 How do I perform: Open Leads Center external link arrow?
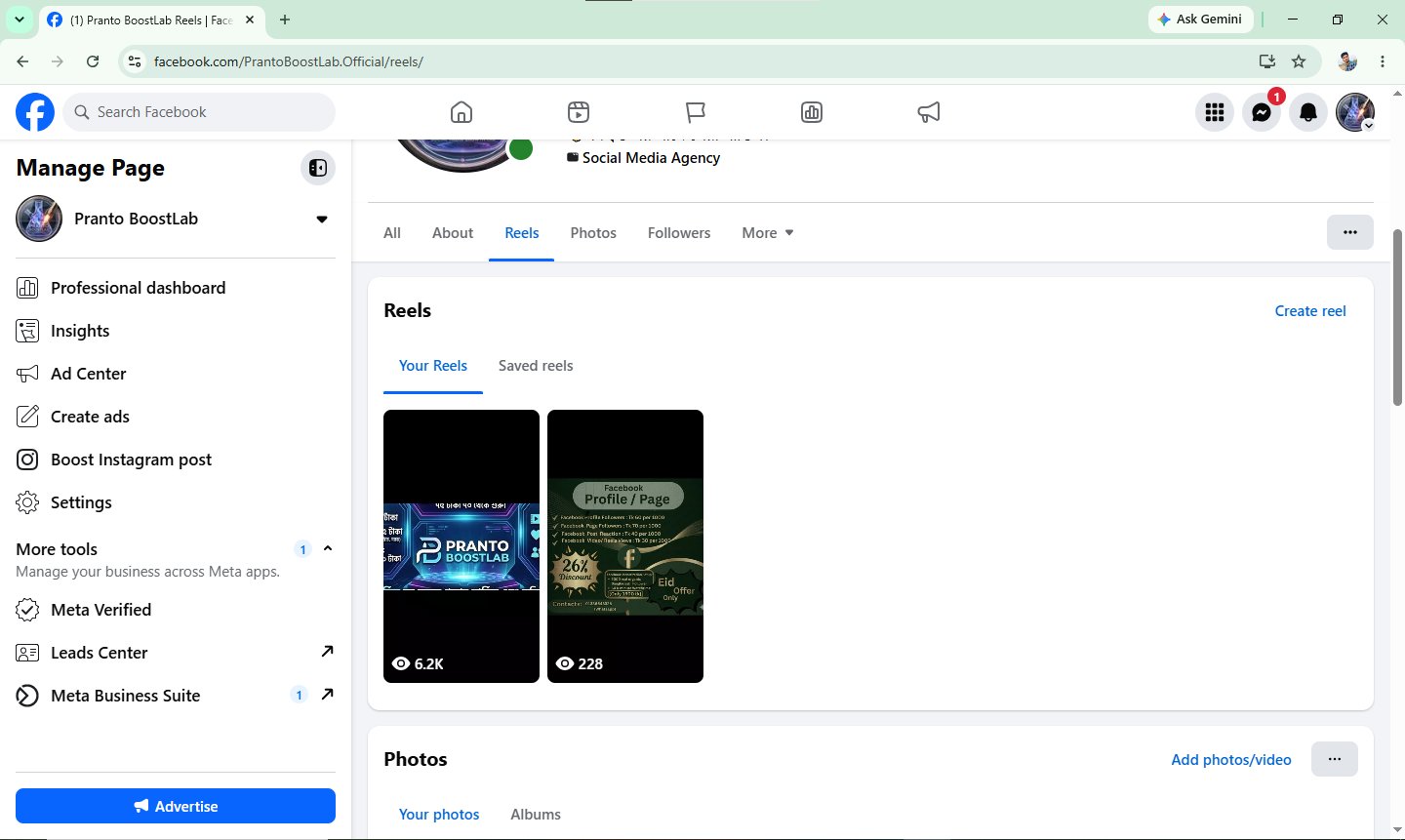click(x=328, y=652)
